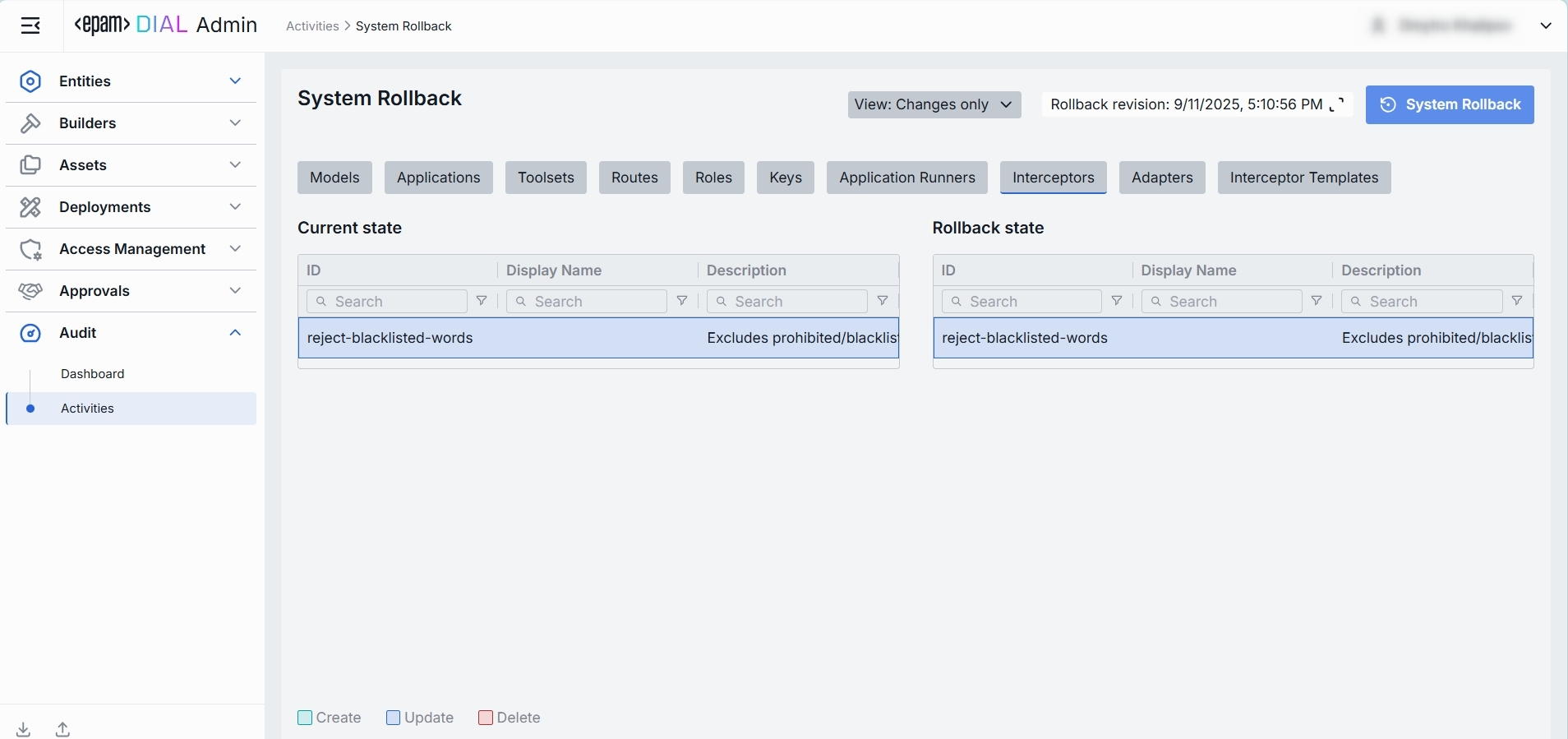Switch to the Interceptor Templates tab
1568x739 pixels.
pos(1303,178)
